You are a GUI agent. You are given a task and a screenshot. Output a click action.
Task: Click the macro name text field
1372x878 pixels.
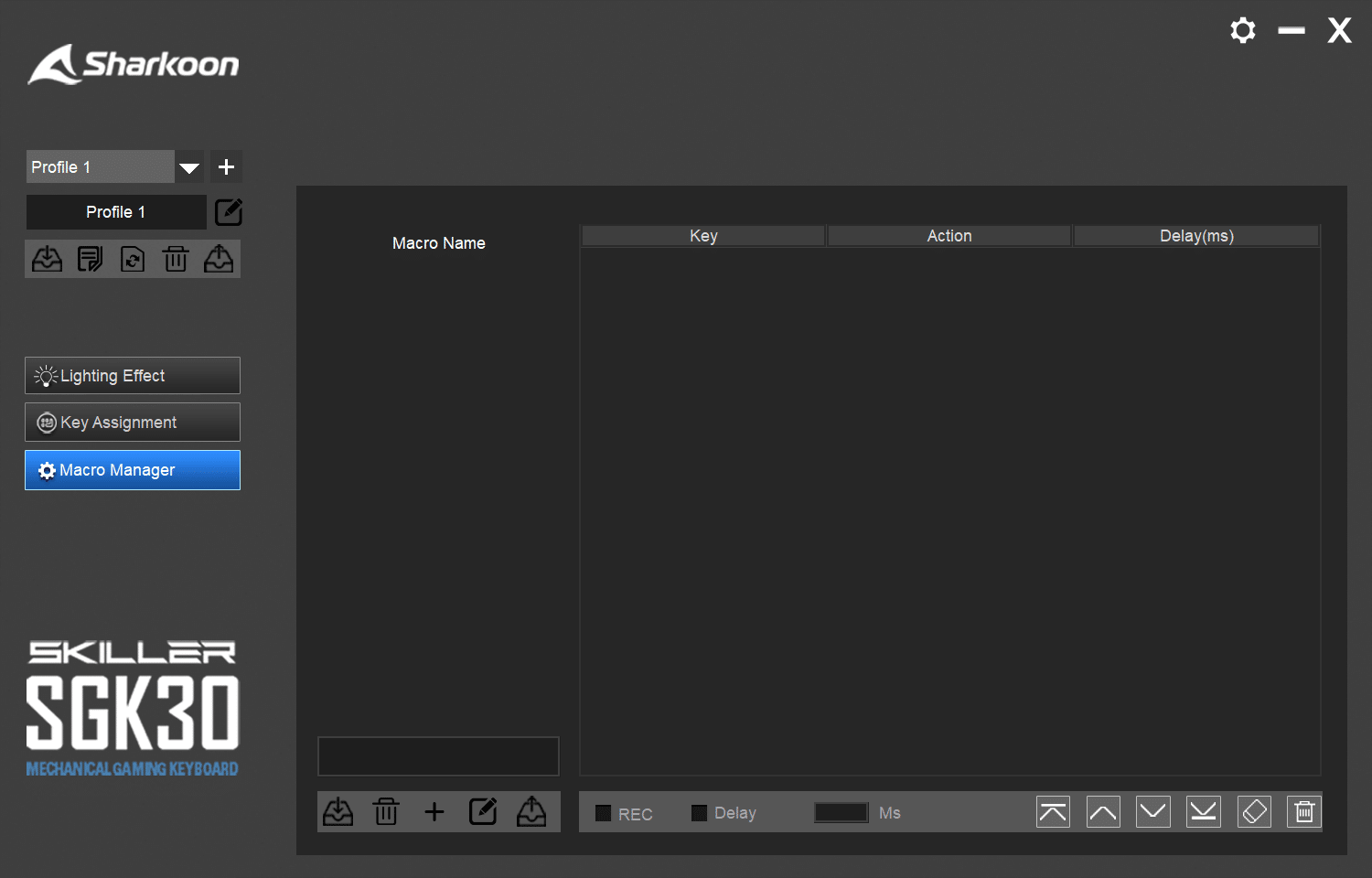pos(438,756)
